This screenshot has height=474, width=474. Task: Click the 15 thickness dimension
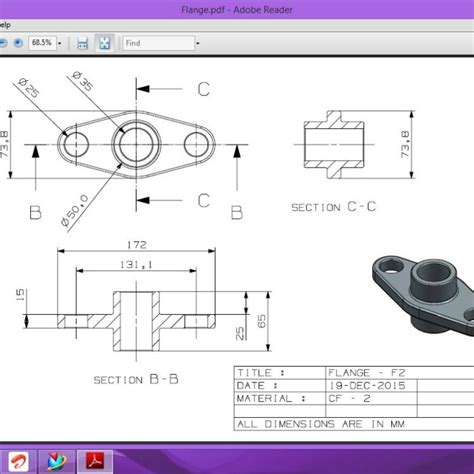[x=20, y=295]
